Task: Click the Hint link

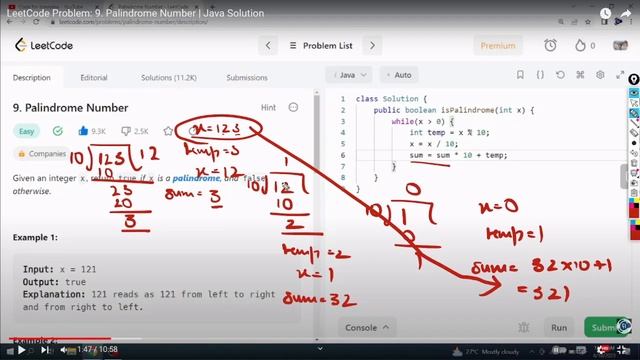Action: [x=268, y=107]
